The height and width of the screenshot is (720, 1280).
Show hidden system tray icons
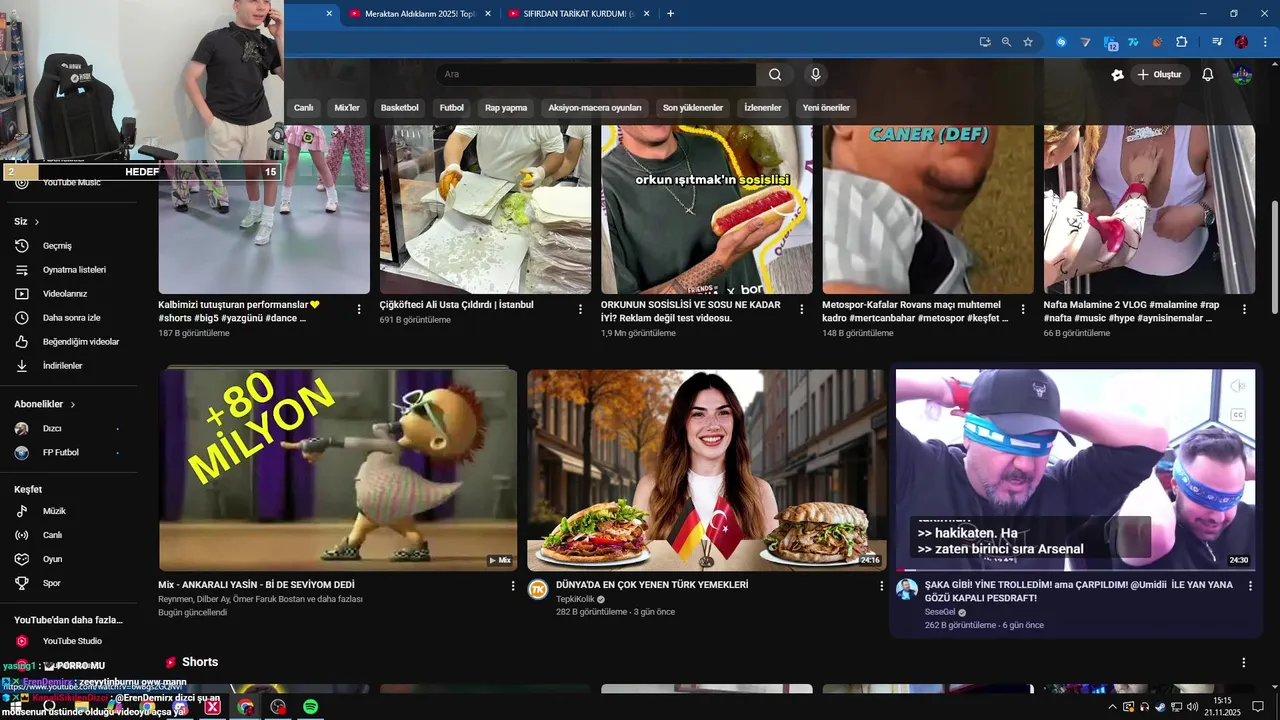pos(1112,707)
